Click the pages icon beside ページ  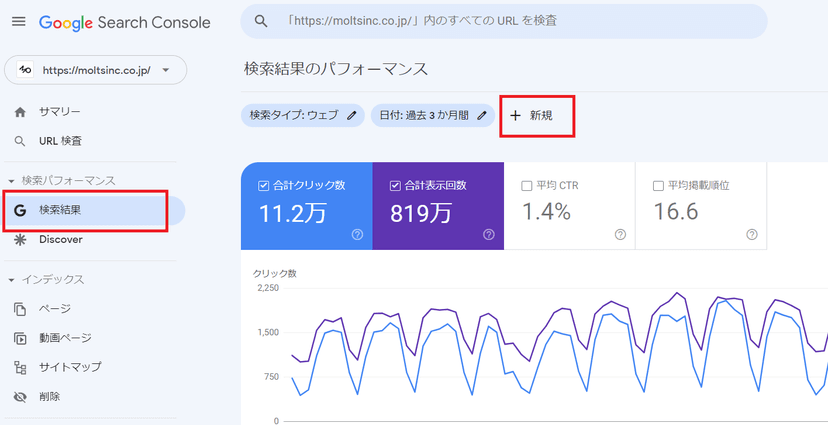click(x=20, y=308)
